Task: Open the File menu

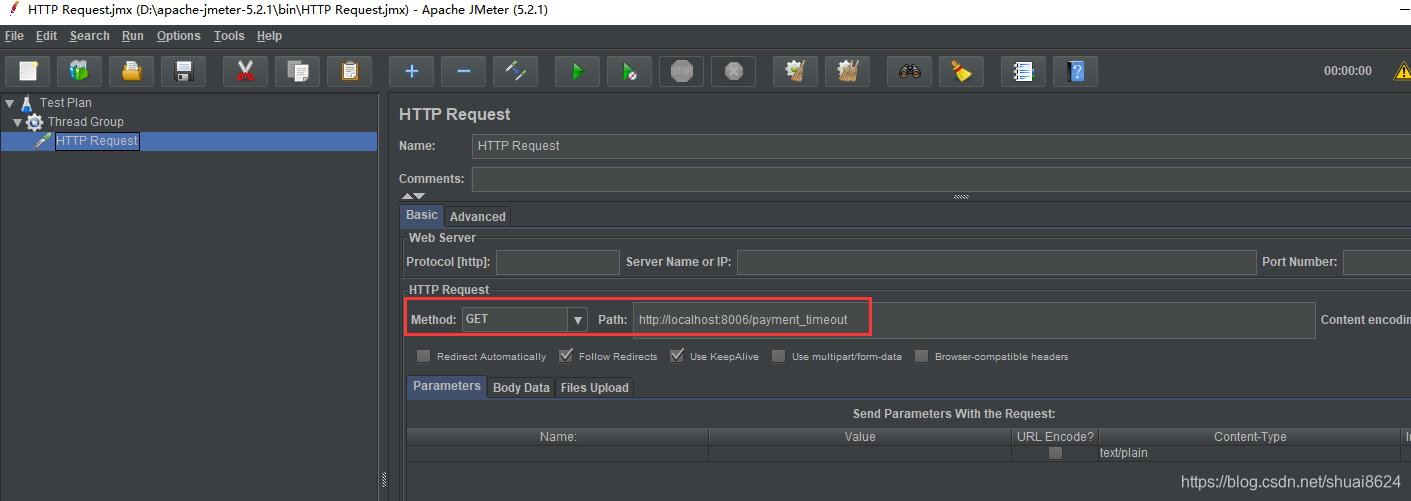Action: [x=14, y=36]
